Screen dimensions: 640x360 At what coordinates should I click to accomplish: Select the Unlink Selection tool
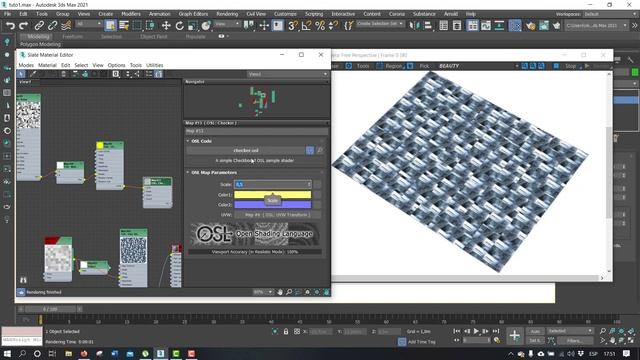(x=52, y=26)
